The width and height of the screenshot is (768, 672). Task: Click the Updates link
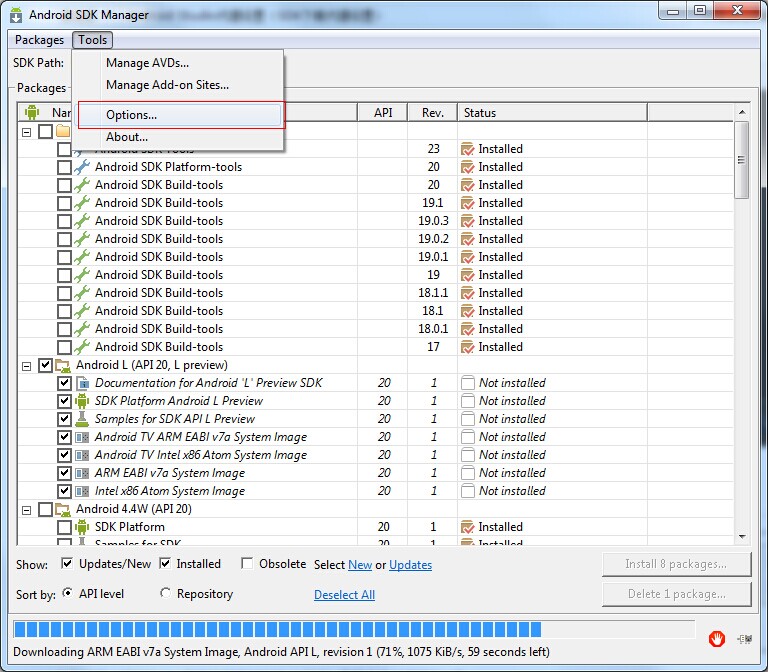pyautogui.click(x=410, y=565)
